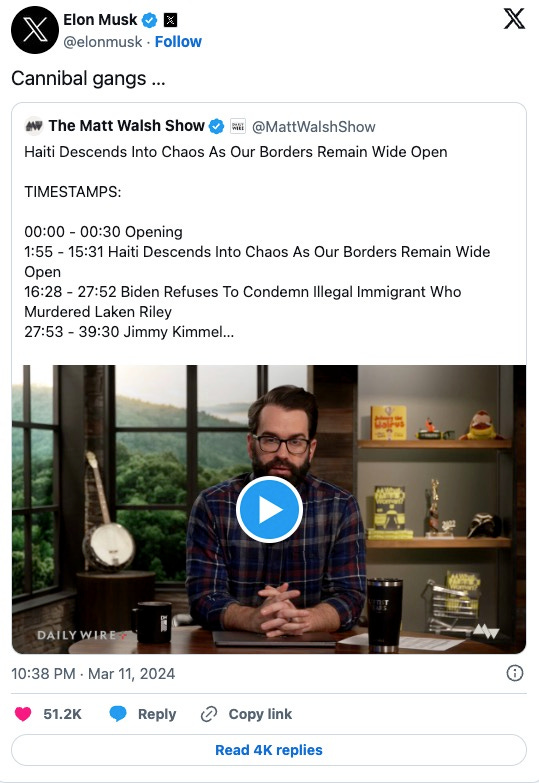539x783 pixels.
Task: Click the blue verified badge beside Elon Musk
Action: 149,20
